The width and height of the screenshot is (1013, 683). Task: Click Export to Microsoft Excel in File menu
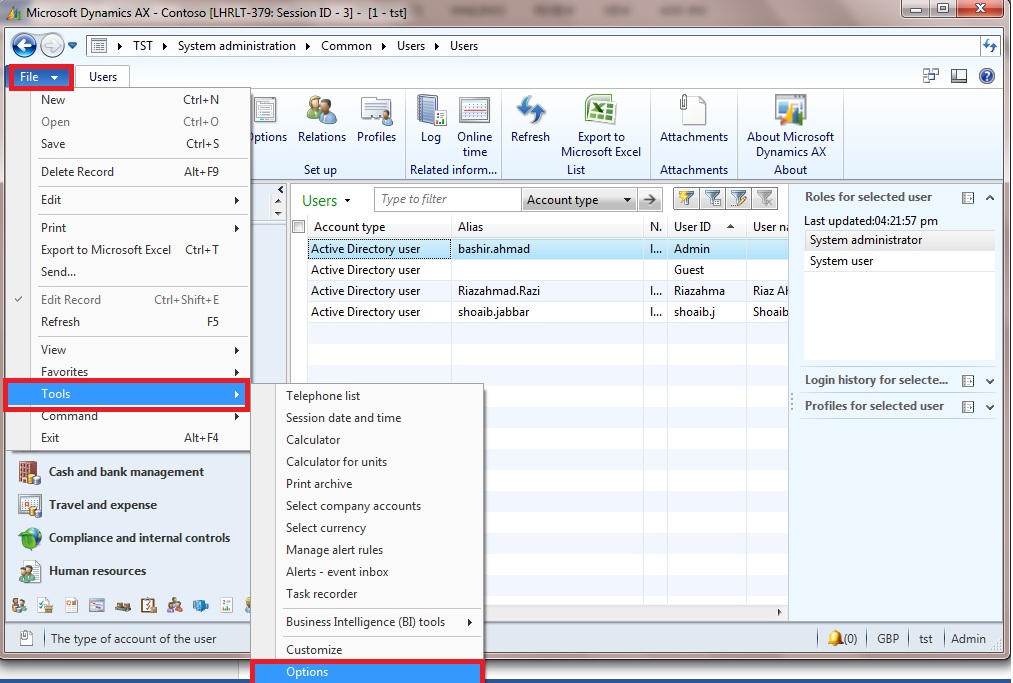point(140,249)
